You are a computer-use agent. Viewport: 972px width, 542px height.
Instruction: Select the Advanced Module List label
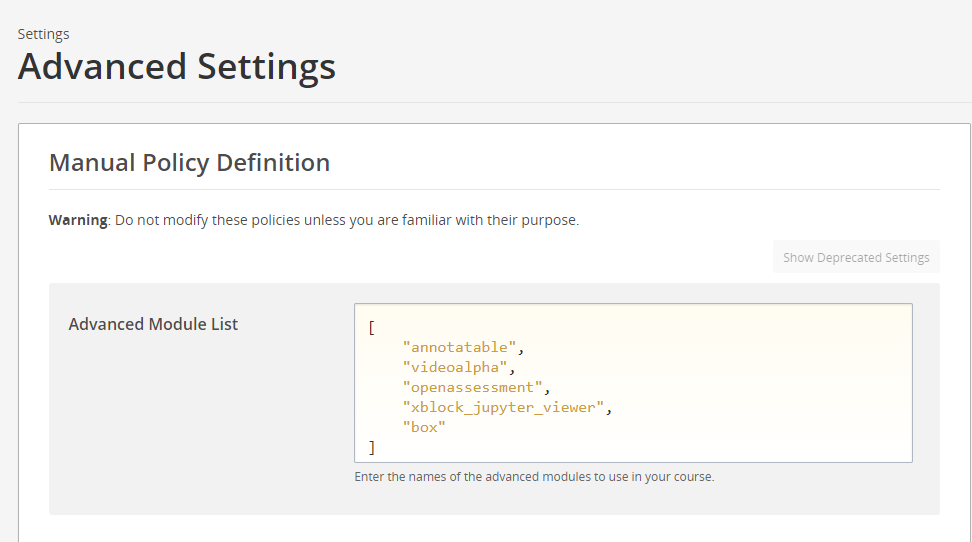[153, 324]
